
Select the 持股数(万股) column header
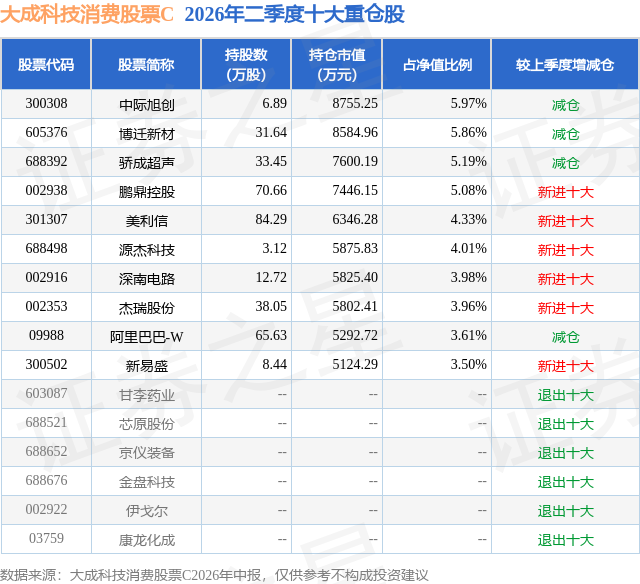point(246,64)
